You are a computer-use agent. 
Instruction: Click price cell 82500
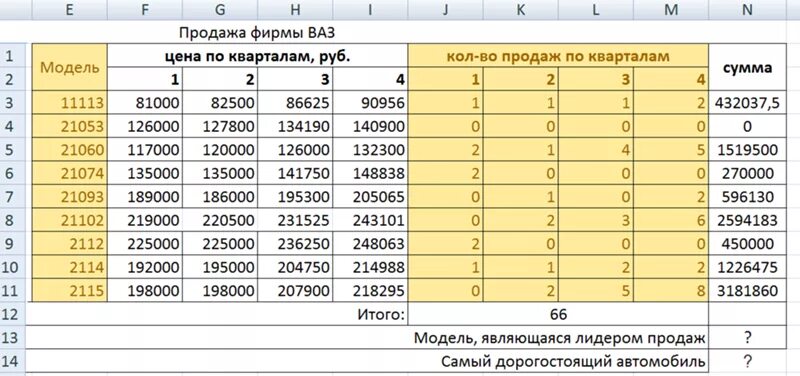pos(220,103)
